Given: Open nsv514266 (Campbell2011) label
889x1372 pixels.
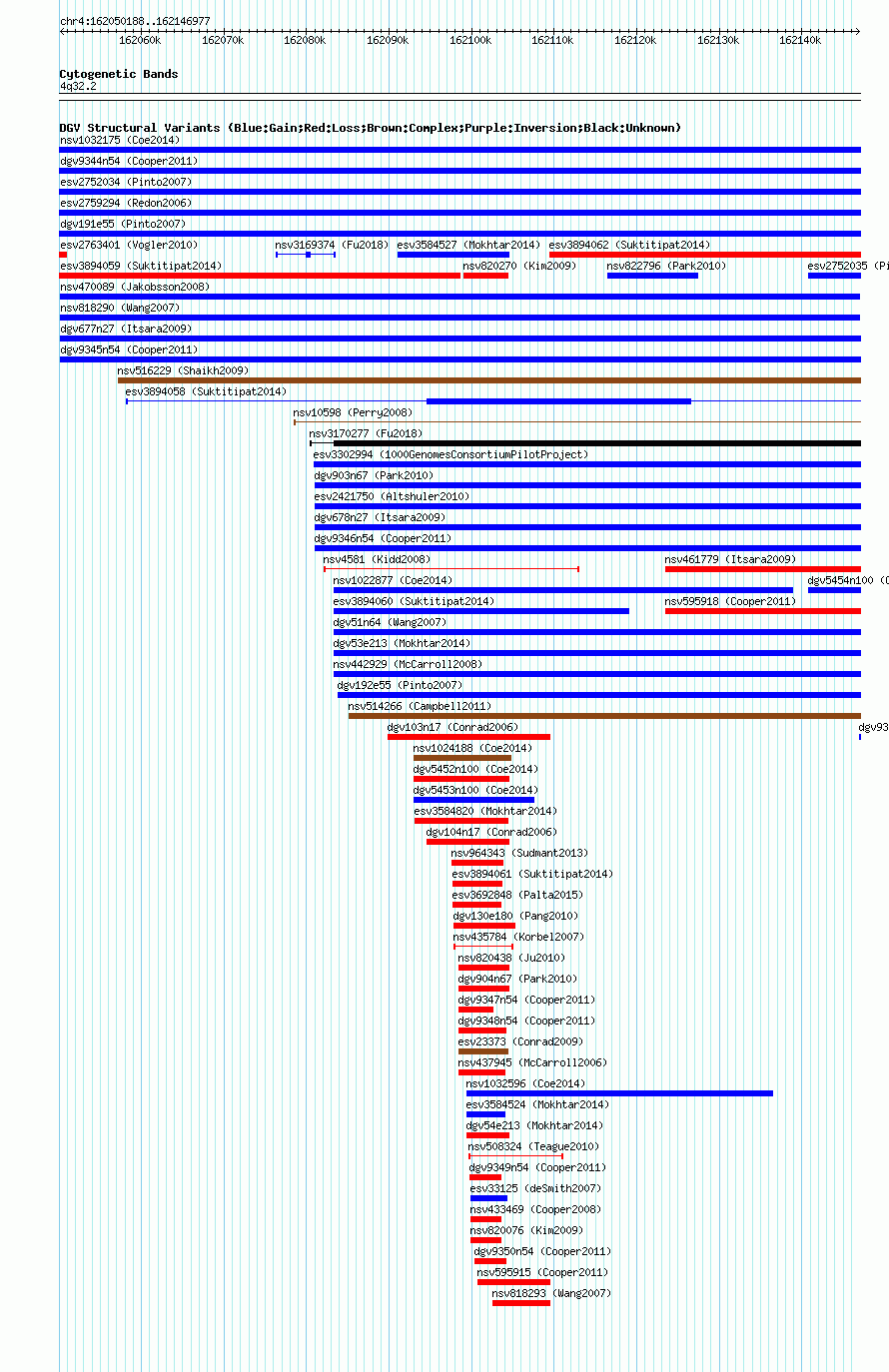Looking at the screenshot, I should [421, 706].
